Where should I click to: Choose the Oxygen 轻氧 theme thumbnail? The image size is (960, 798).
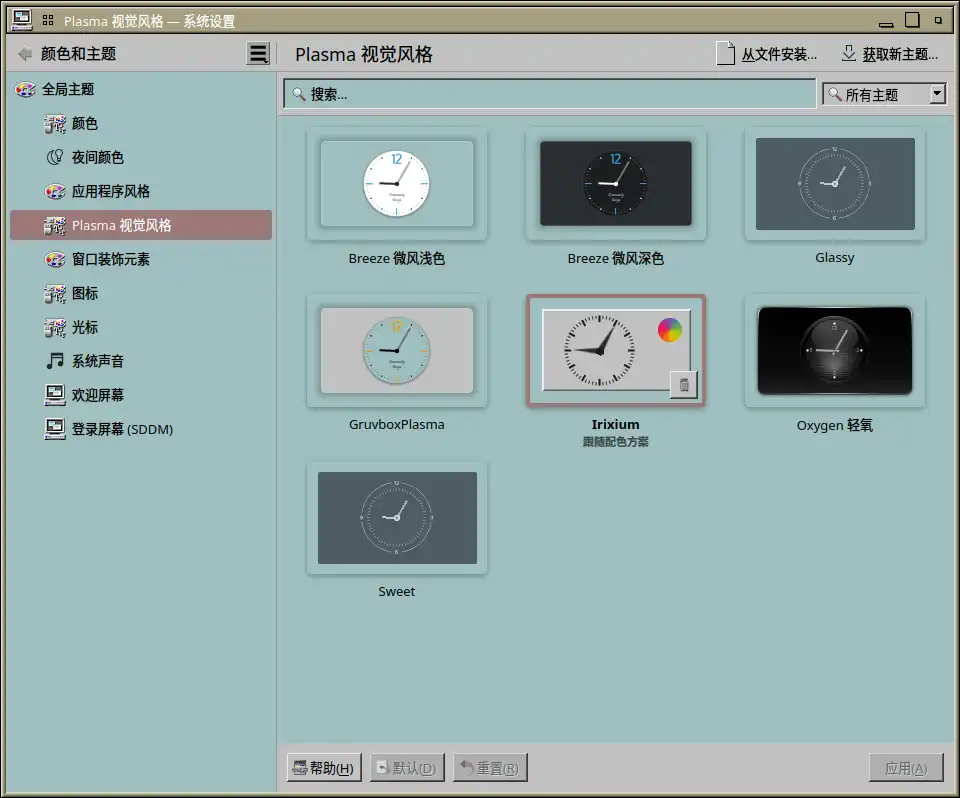[x=834, y=350]
